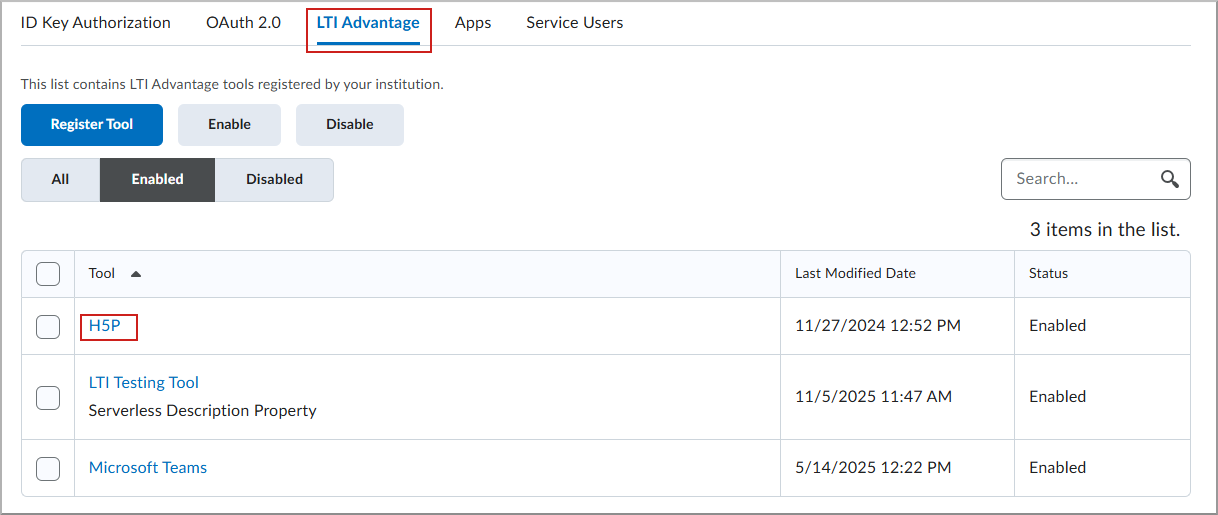Click the Last Modified Date header
1218x515 pixels.
(855, 273)
